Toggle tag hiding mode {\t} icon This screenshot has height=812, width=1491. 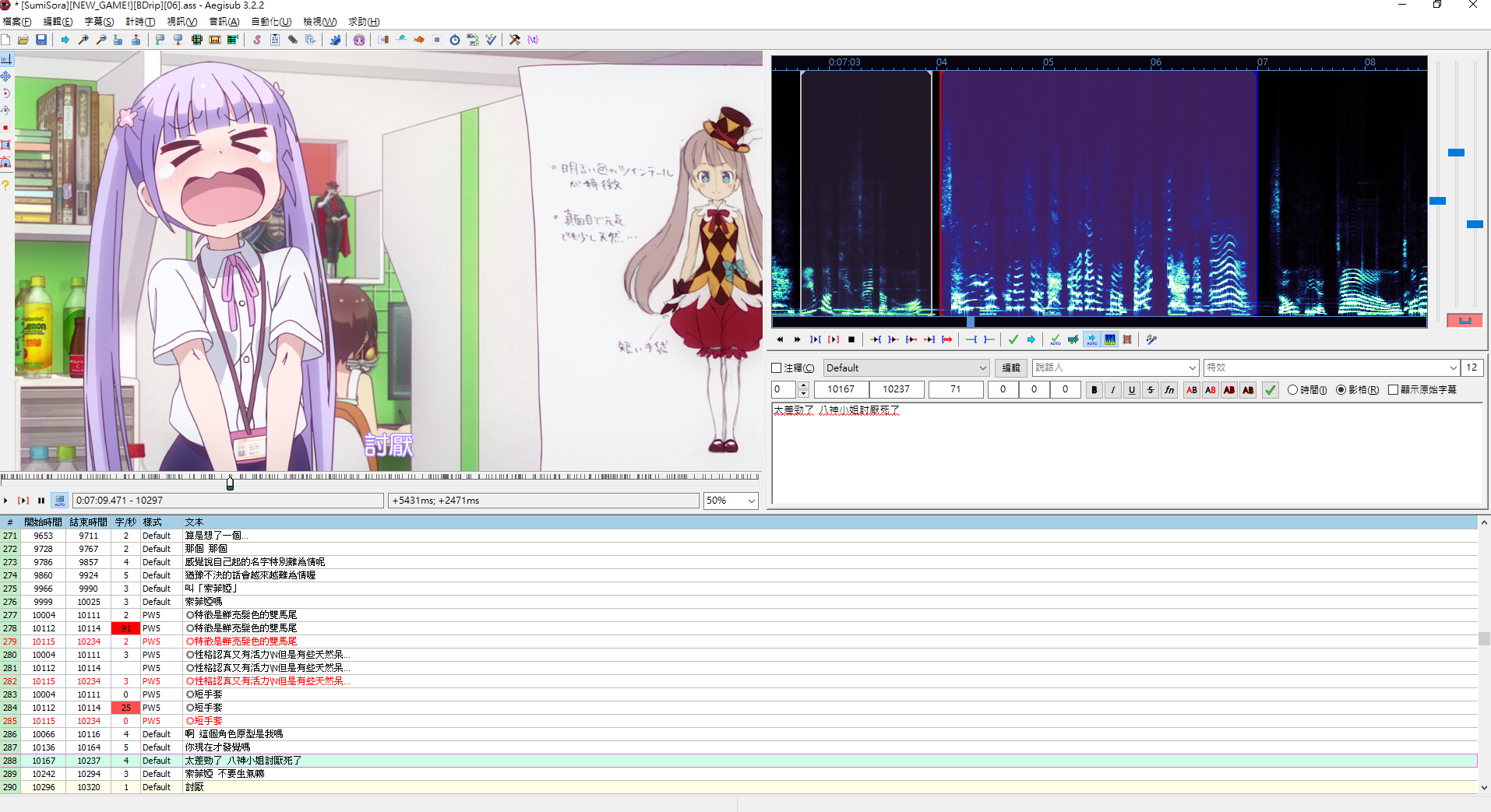533,40
